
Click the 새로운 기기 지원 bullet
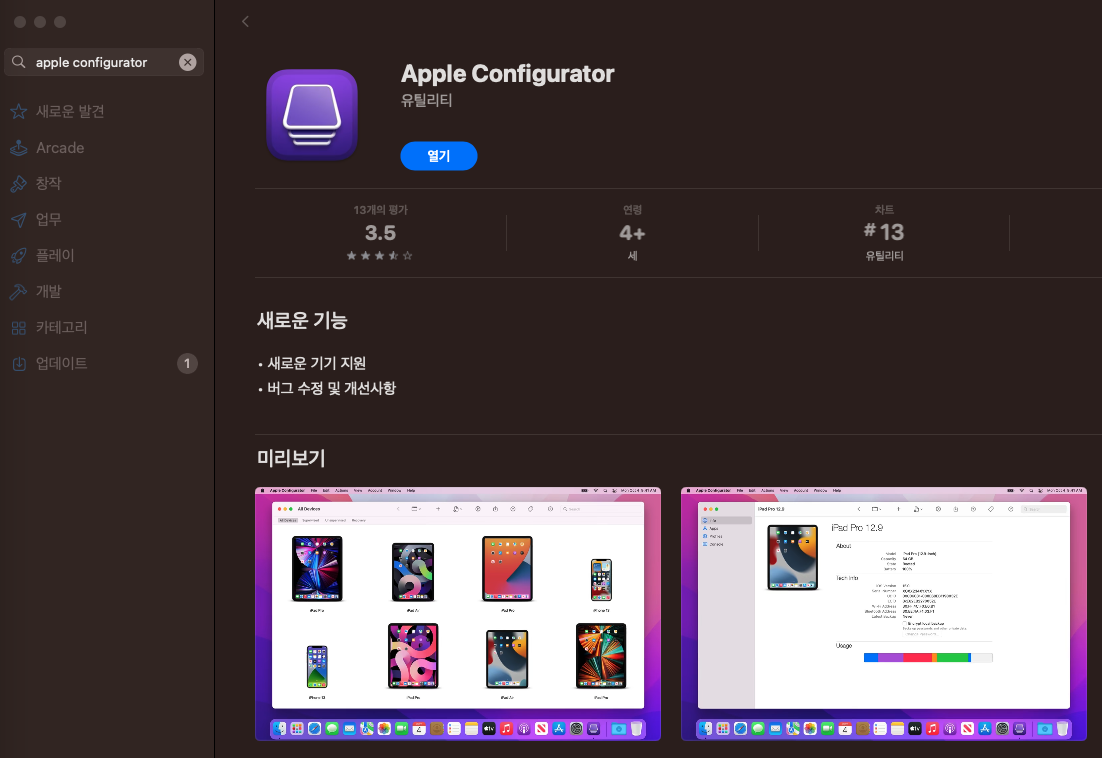point(316,363)
